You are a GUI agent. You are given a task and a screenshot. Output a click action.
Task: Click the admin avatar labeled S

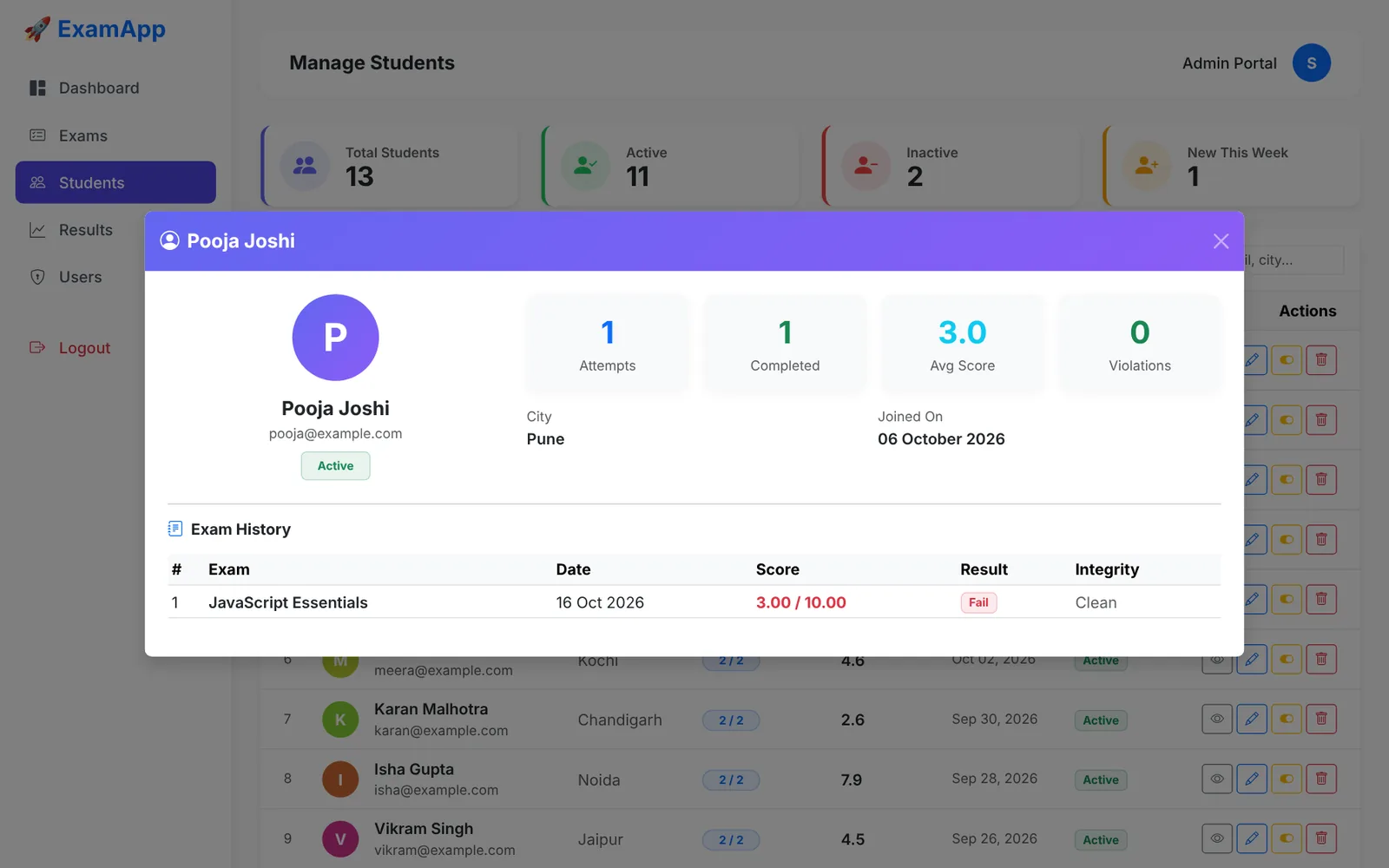pos(1311,62)
